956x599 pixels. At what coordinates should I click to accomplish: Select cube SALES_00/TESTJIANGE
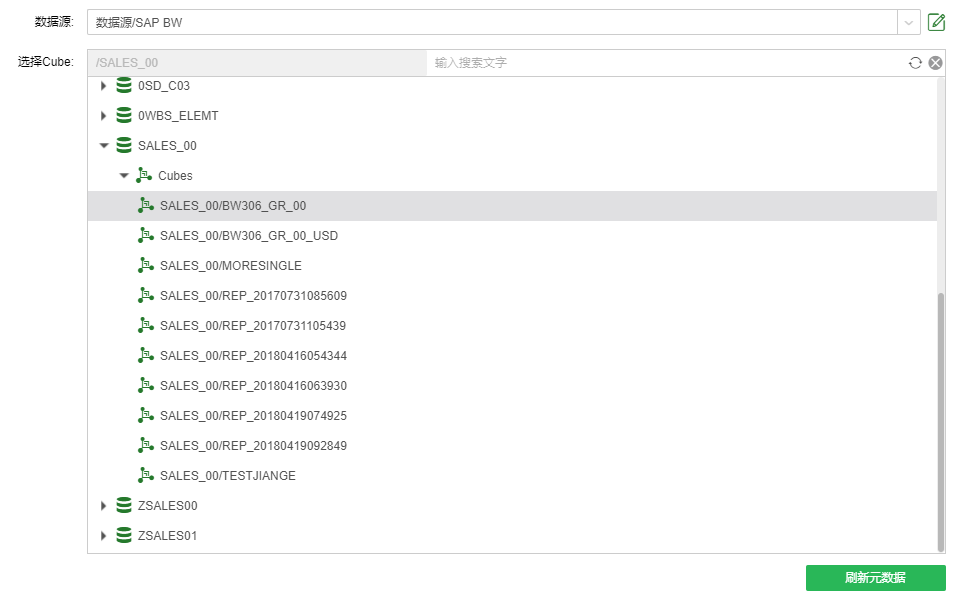227,475
